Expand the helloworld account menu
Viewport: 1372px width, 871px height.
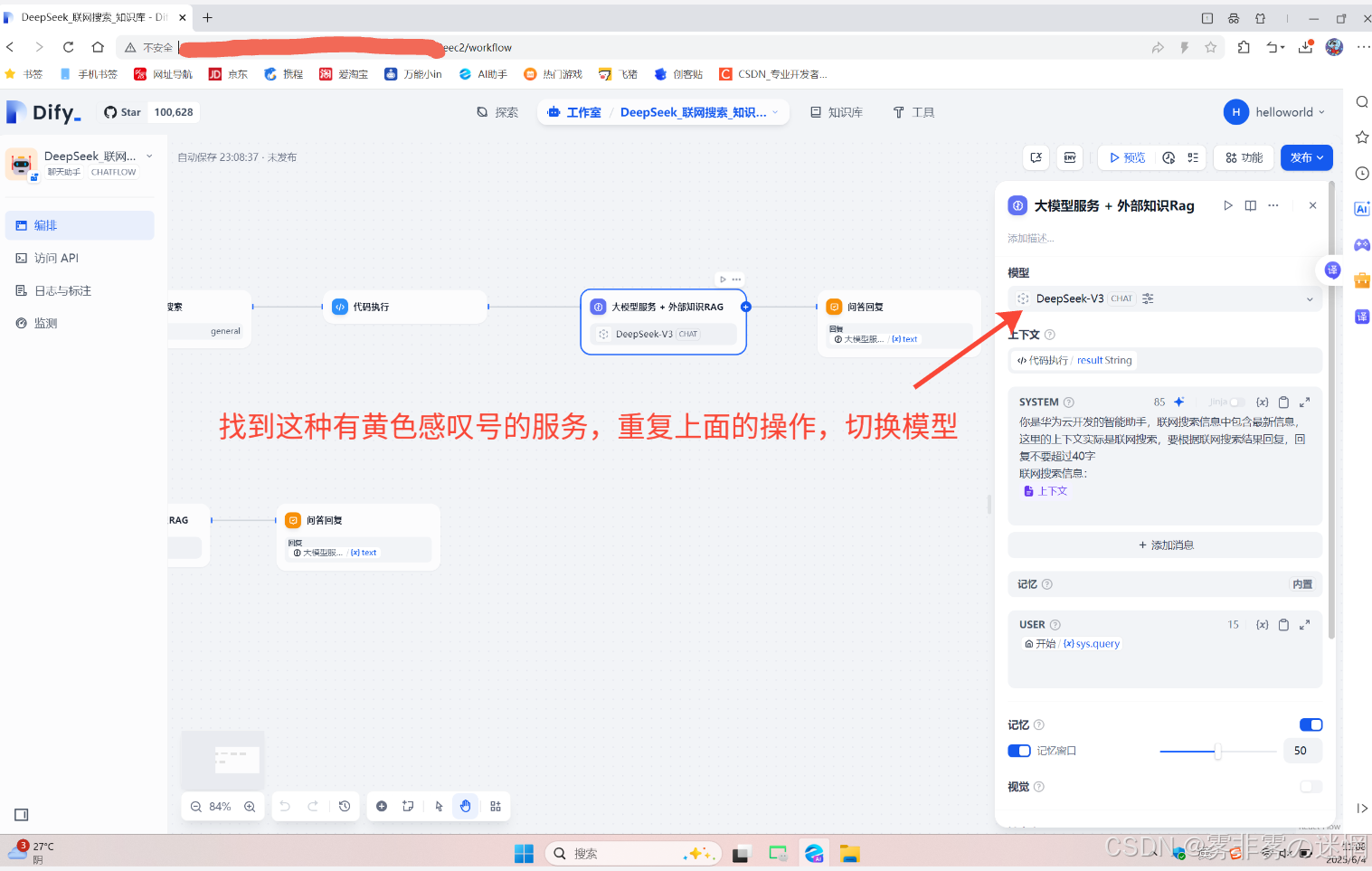tap(1276, 112)
